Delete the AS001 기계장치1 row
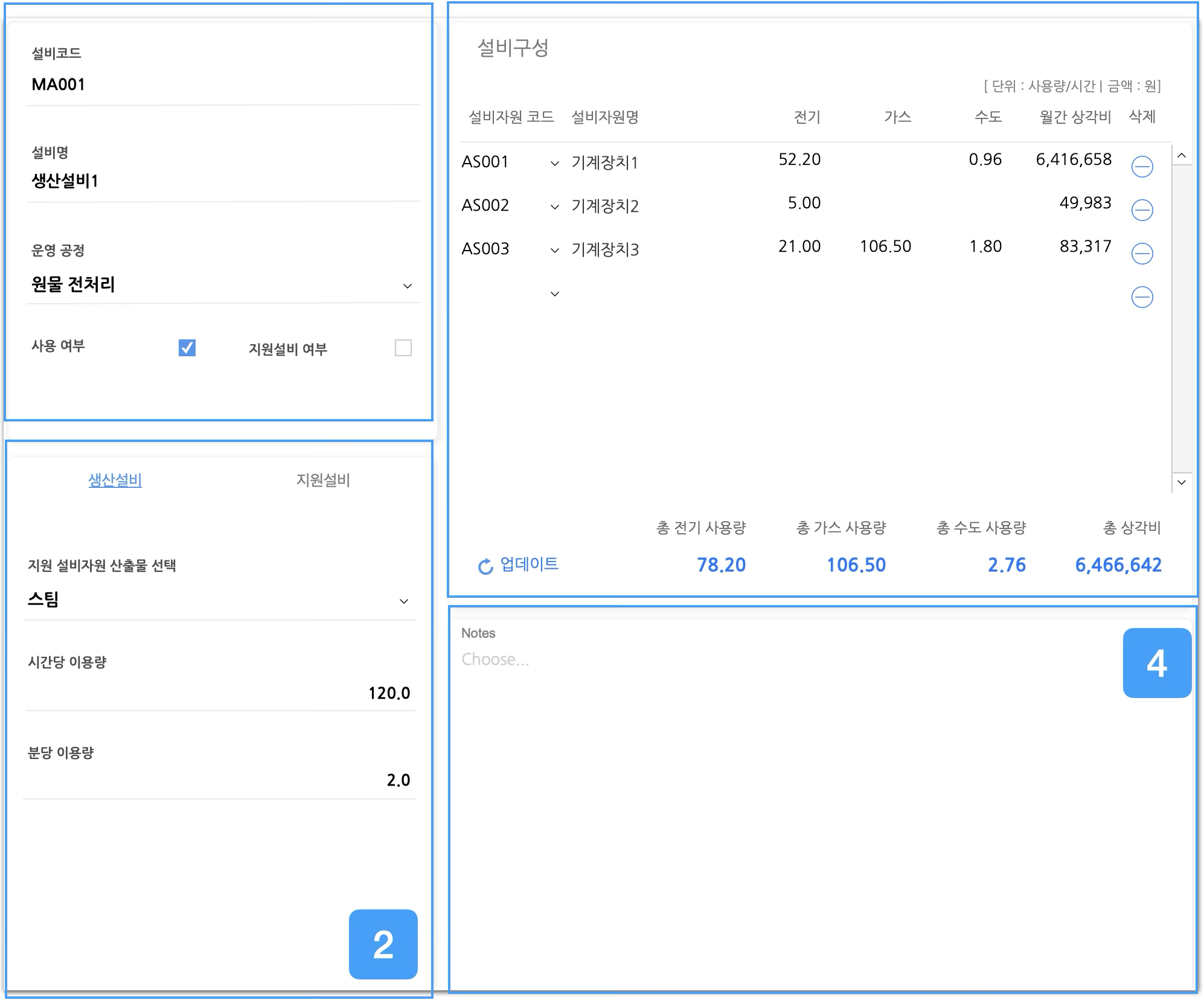Screen dimensions: 1204x1000 (x=1142, y=167)
